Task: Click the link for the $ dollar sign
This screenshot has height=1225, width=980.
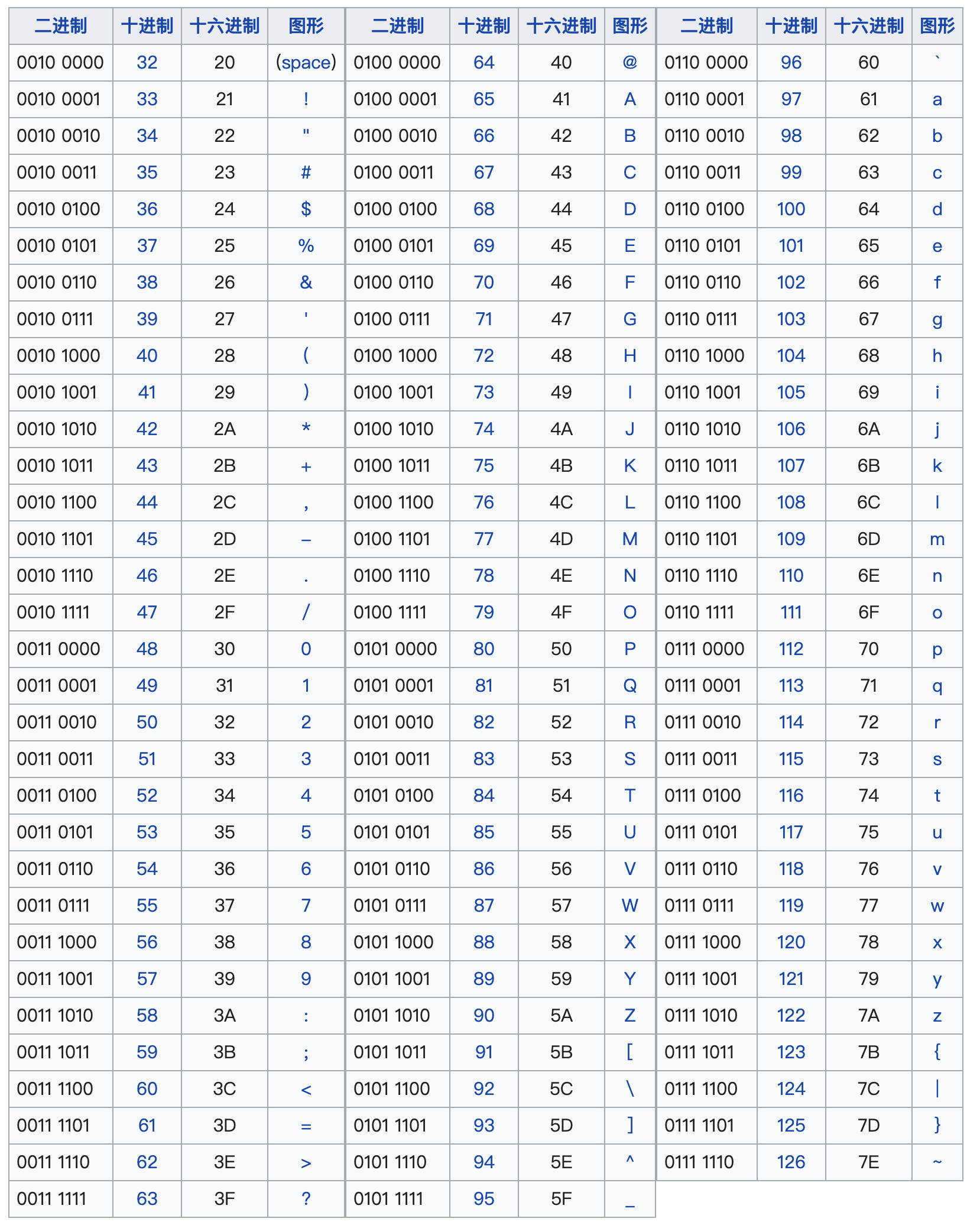Action: pos(306,209)
